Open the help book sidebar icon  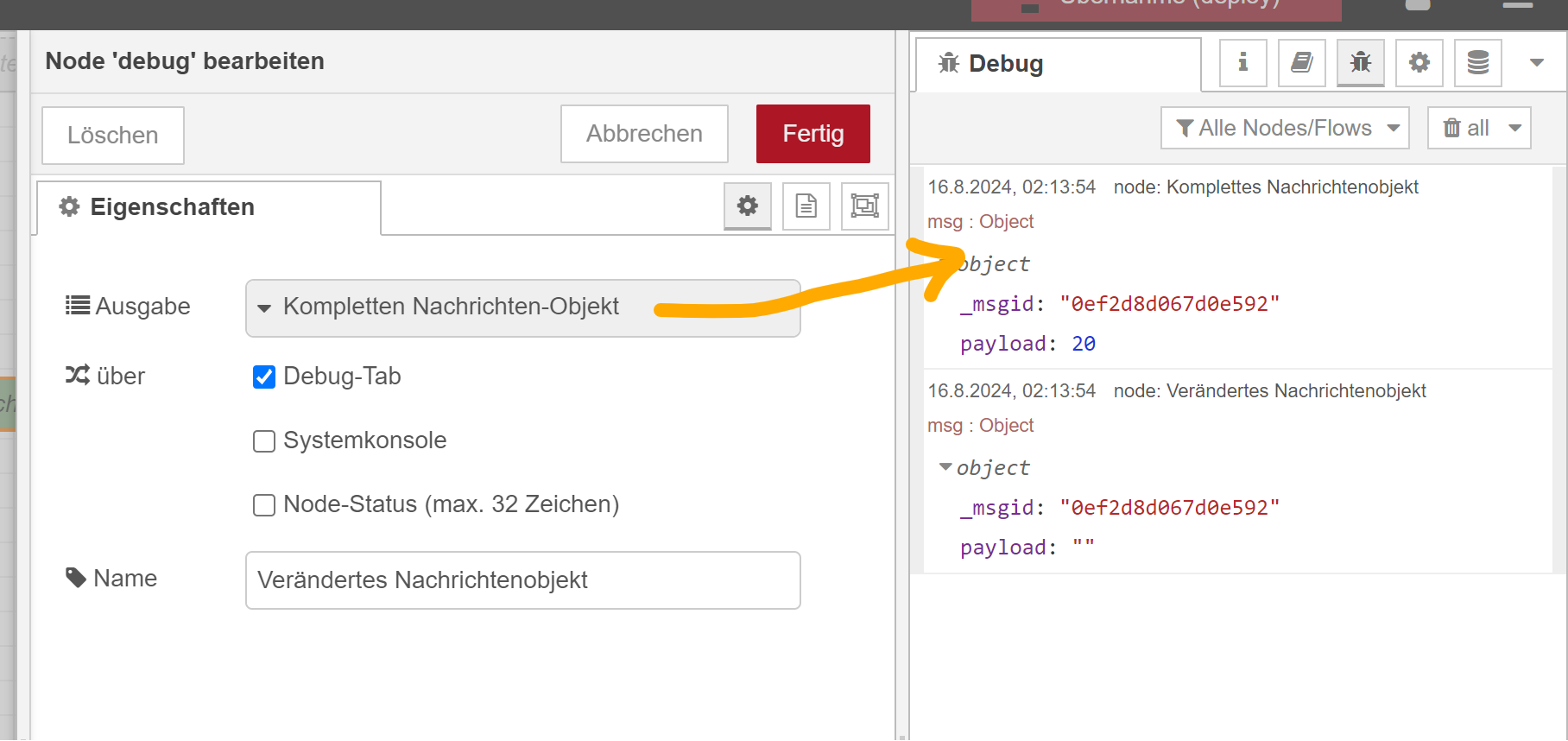pos(1301,63)
